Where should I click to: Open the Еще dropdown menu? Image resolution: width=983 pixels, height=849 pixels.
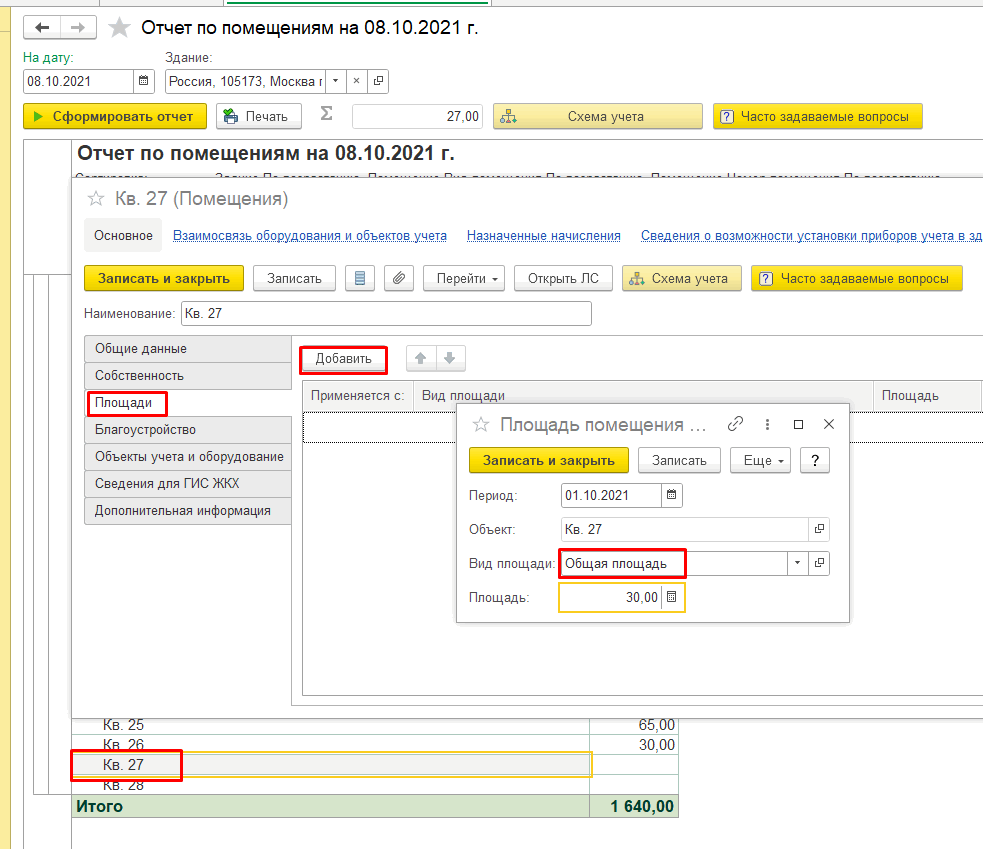coord(760,460)
